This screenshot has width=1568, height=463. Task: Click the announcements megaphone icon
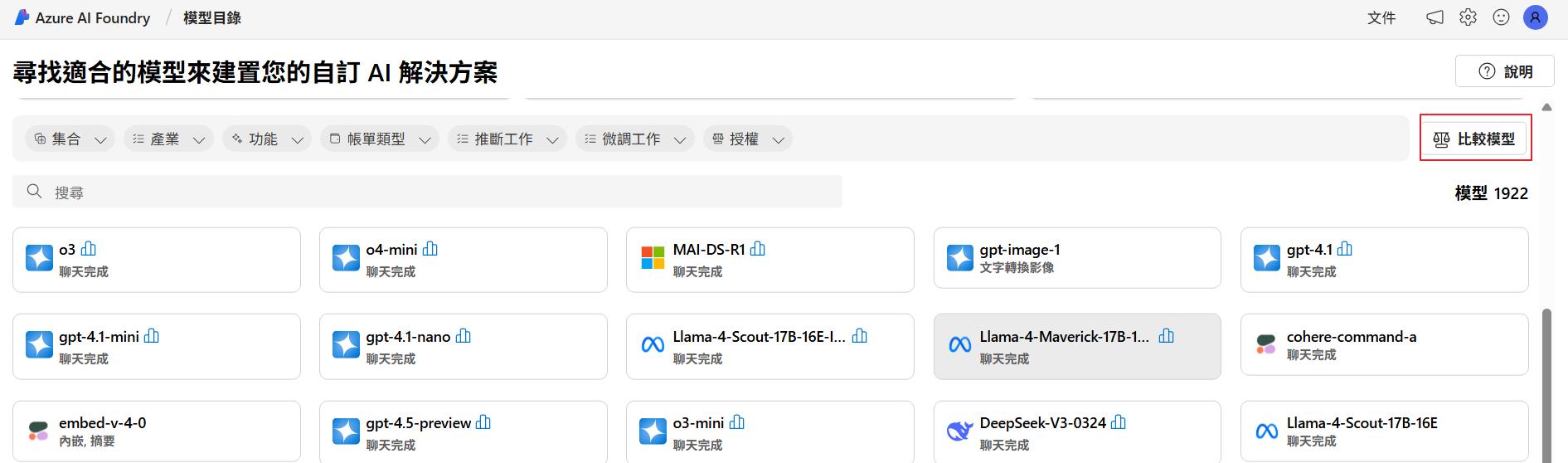pos(1435,17)
